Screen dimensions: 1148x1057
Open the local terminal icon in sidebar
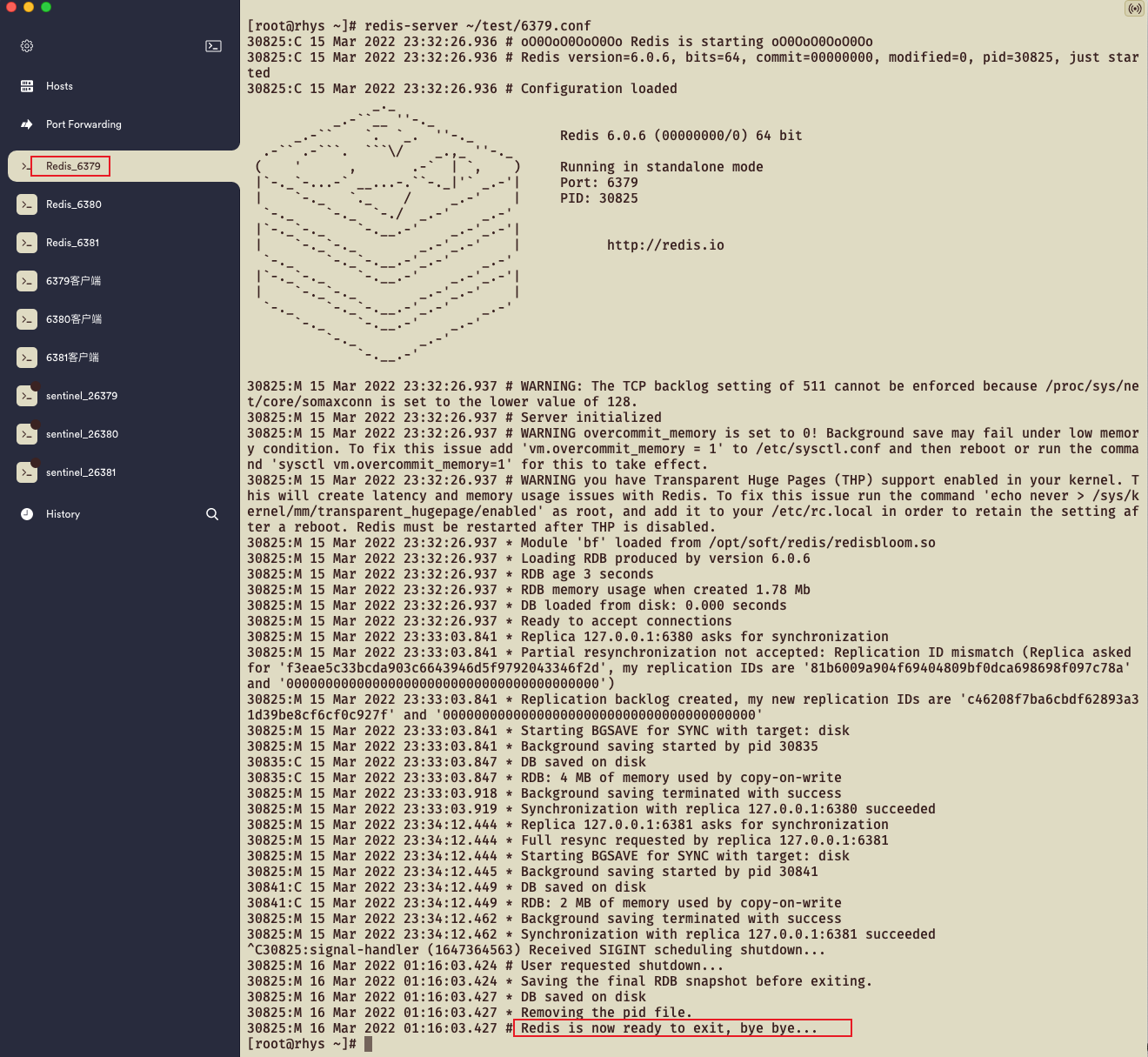[x=213, y=46]
